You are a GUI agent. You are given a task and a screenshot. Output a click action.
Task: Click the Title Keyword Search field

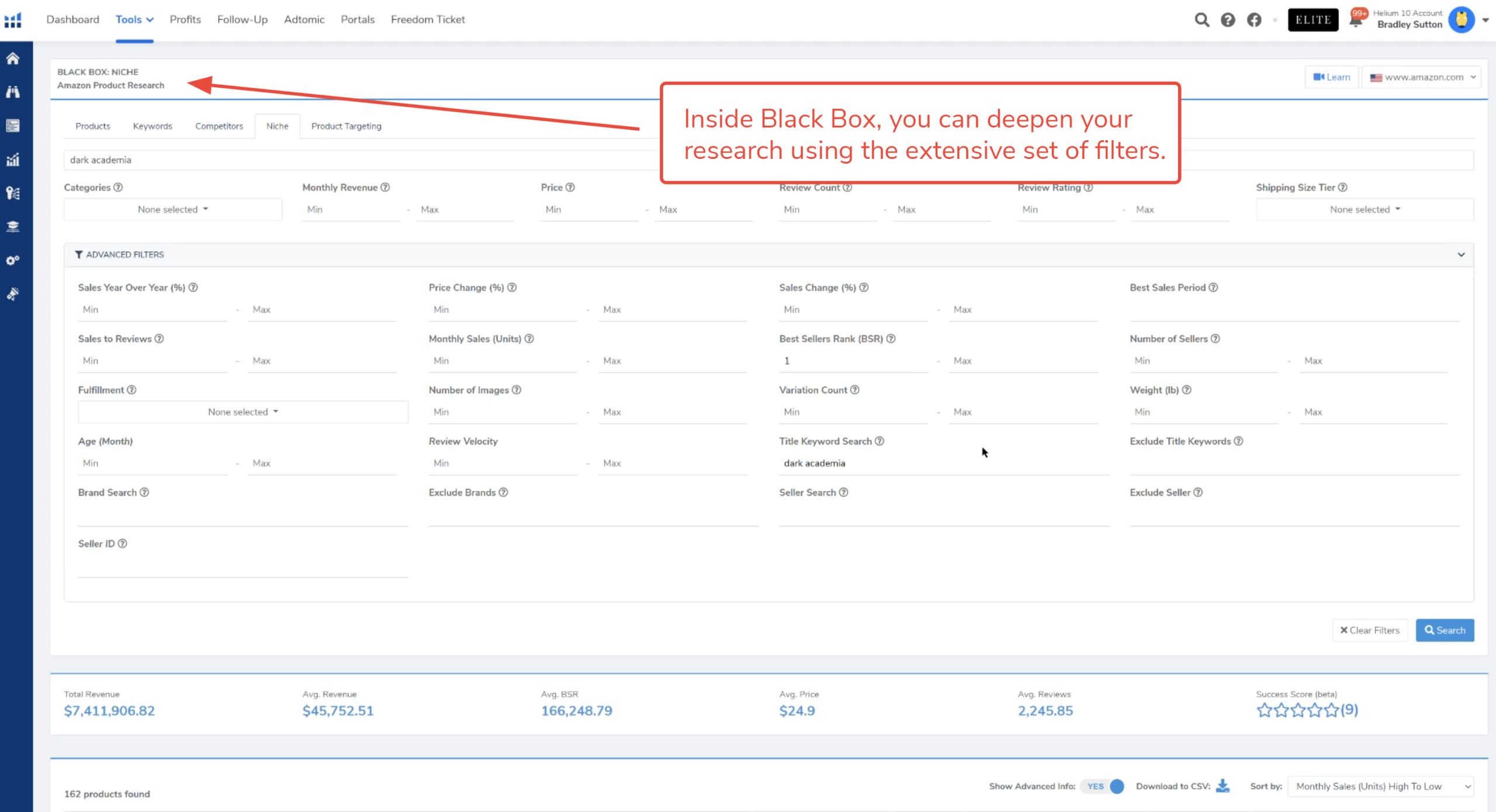click(943, 463)
